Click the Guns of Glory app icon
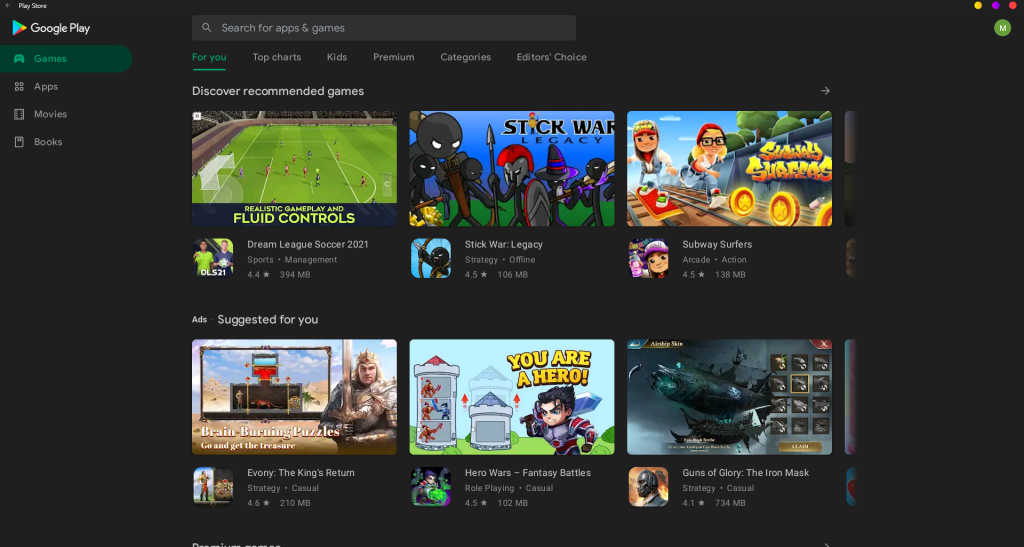This screenshot has height=547, width=1024. click(x=648, y=486)
